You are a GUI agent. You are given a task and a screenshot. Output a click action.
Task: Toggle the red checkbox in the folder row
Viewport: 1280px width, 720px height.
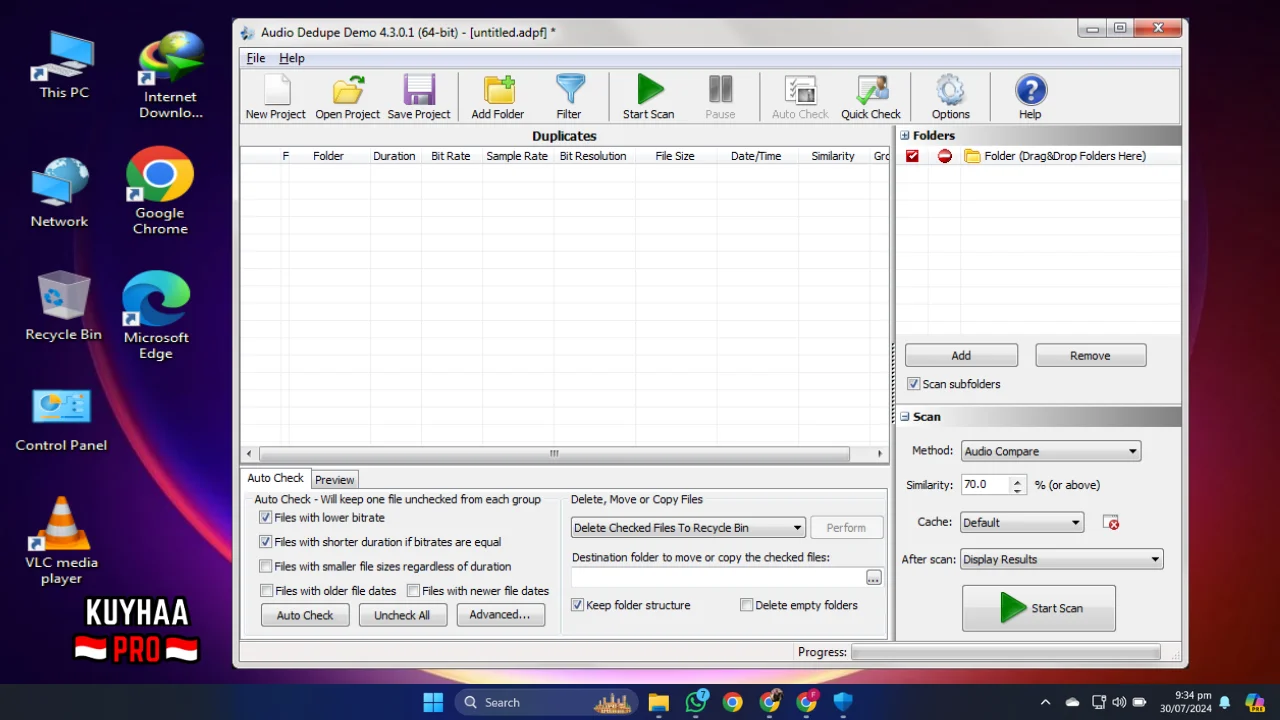(912, 156)
